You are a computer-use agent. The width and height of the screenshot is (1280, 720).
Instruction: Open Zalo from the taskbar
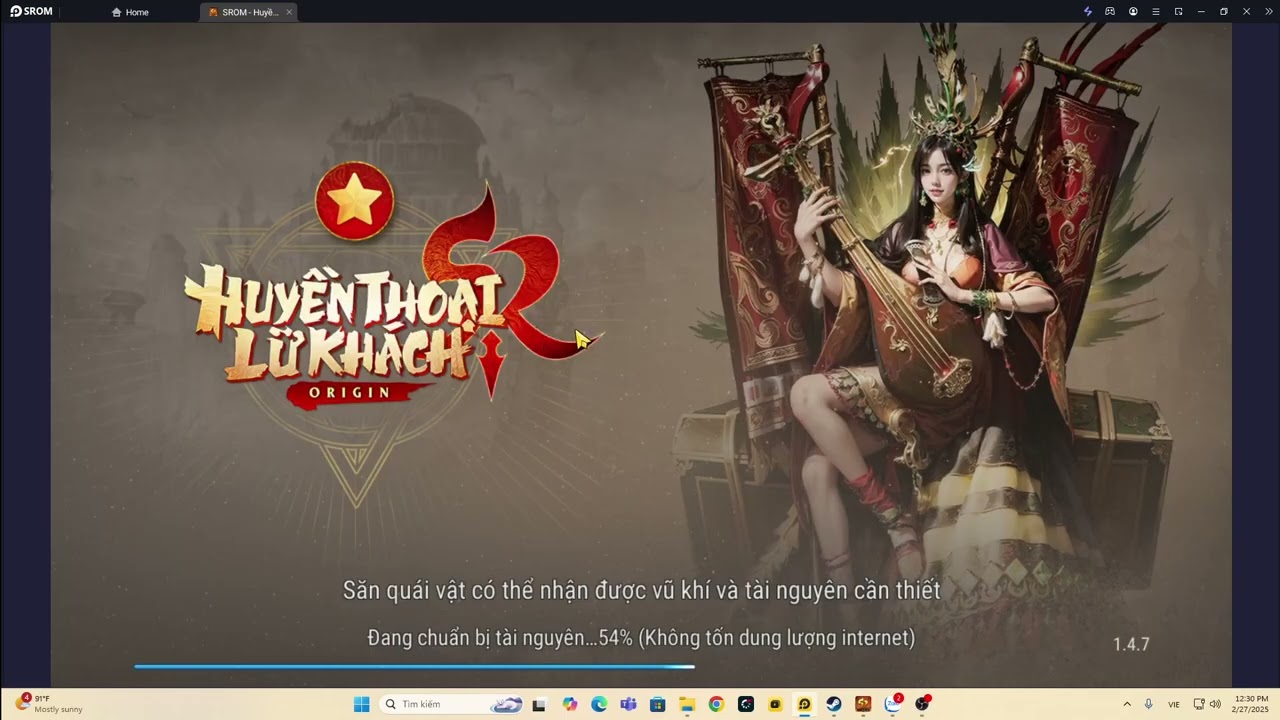pos(893,704)
